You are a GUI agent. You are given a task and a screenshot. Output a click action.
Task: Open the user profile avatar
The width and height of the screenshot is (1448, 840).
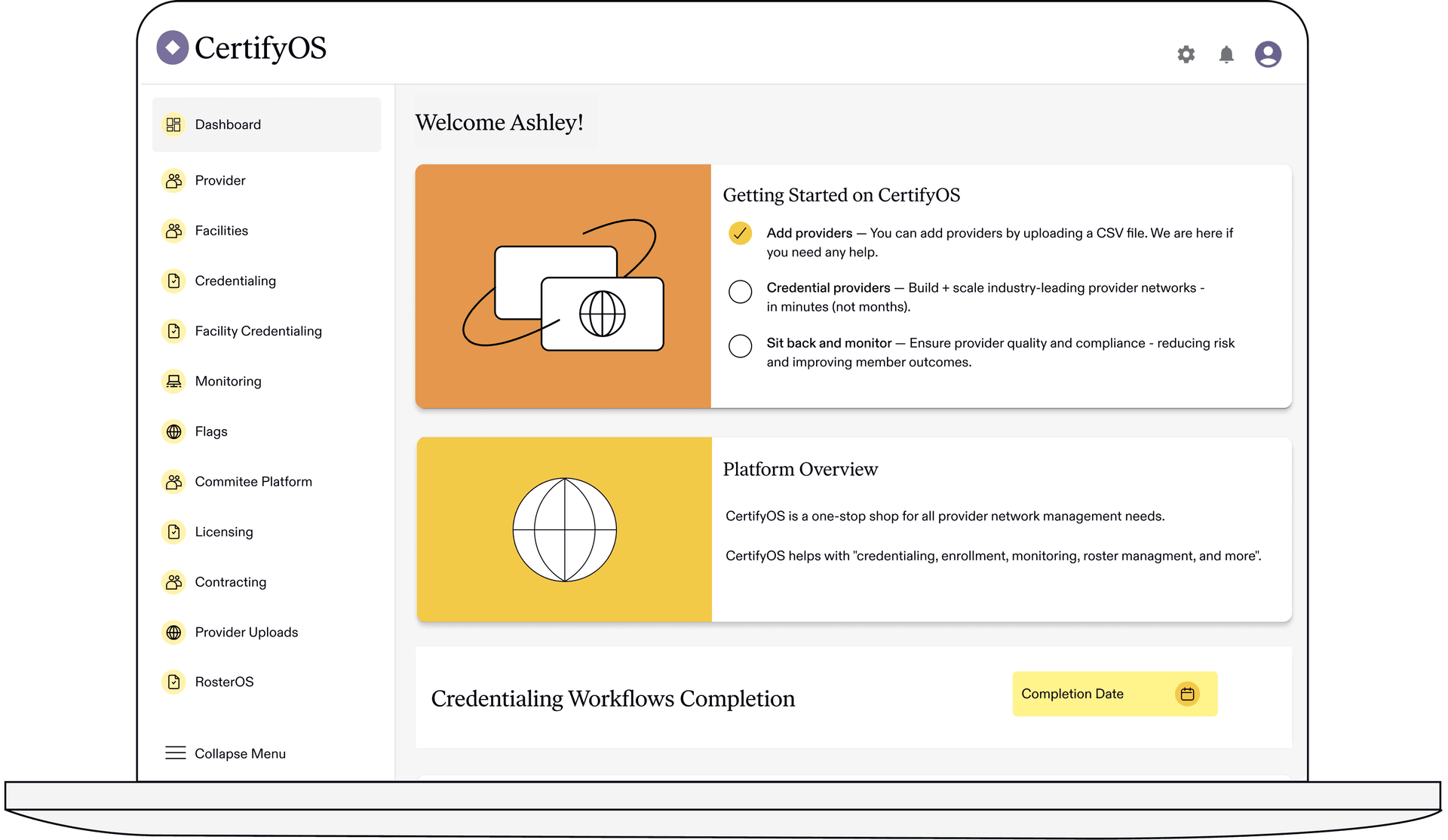pos(1268,54)
